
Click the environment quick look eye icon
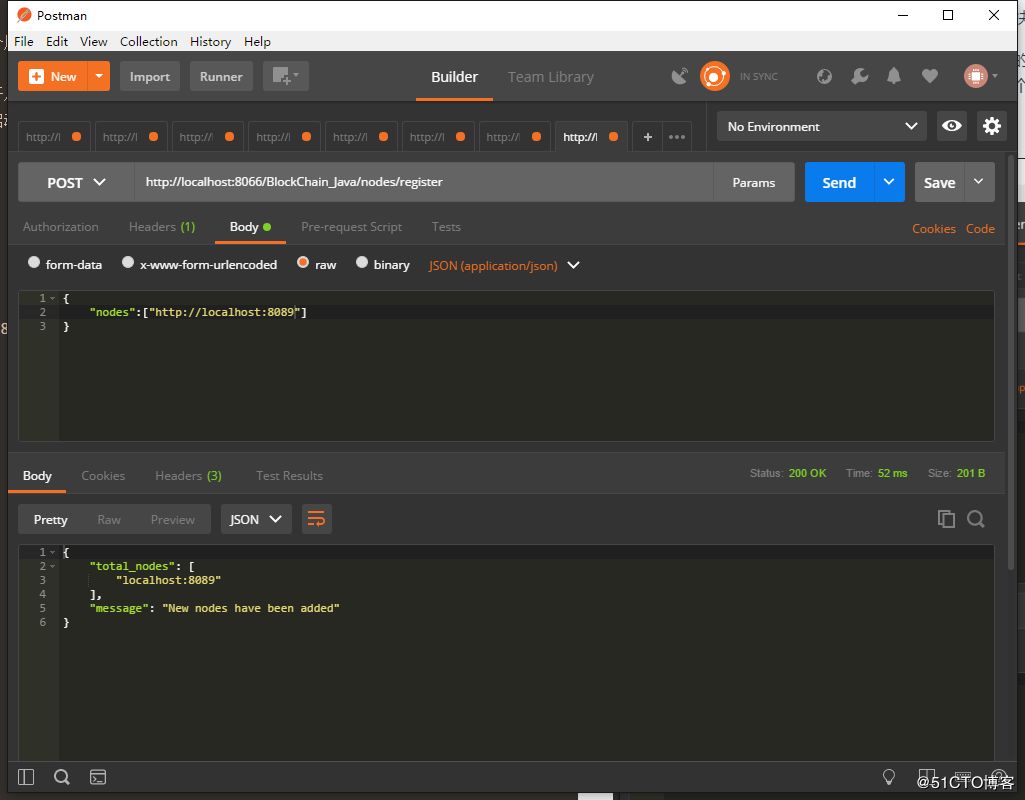tap(951, 126)
